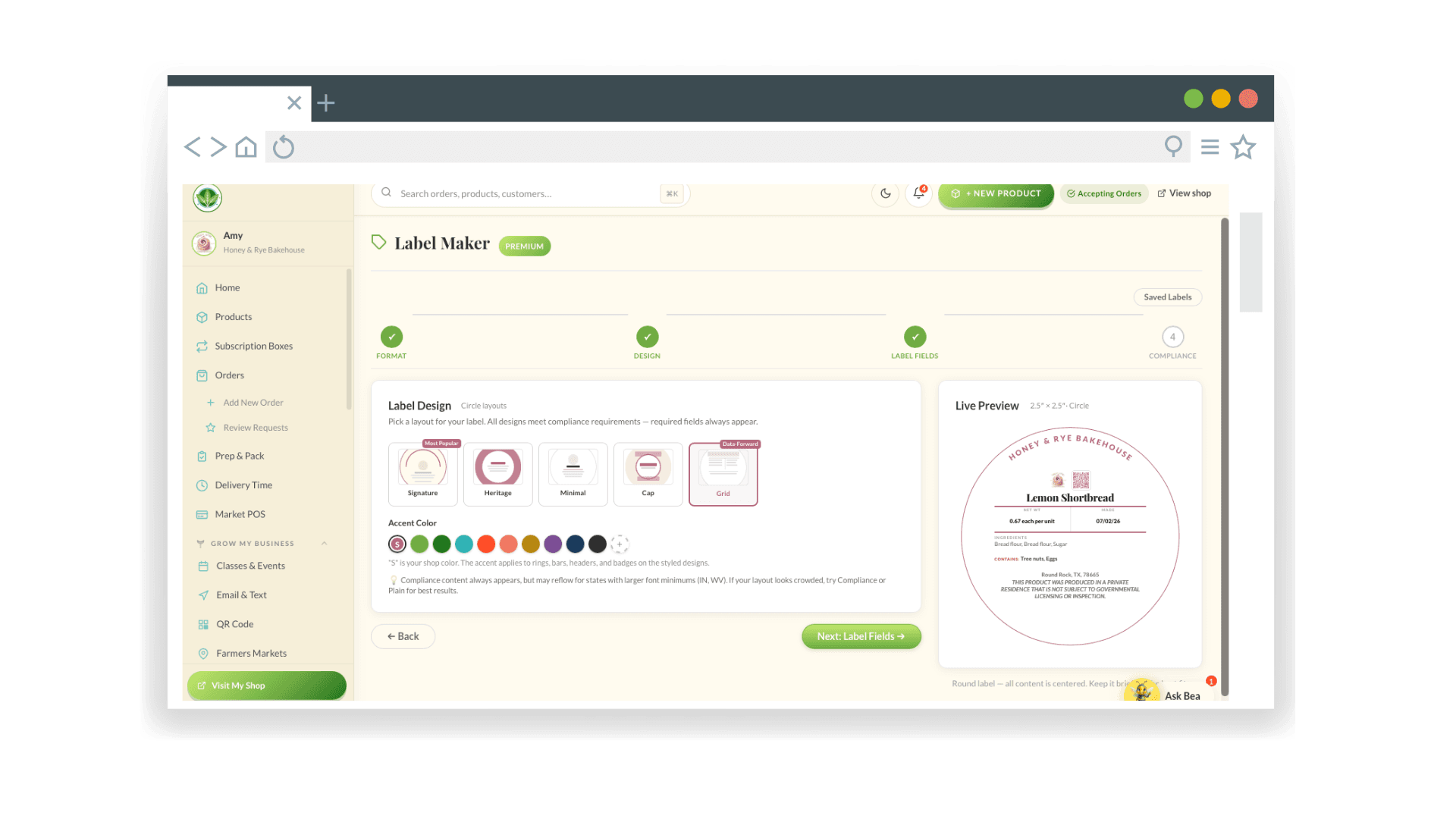
Task: Choose the Minimal label layout
Action: click(573, 474)
